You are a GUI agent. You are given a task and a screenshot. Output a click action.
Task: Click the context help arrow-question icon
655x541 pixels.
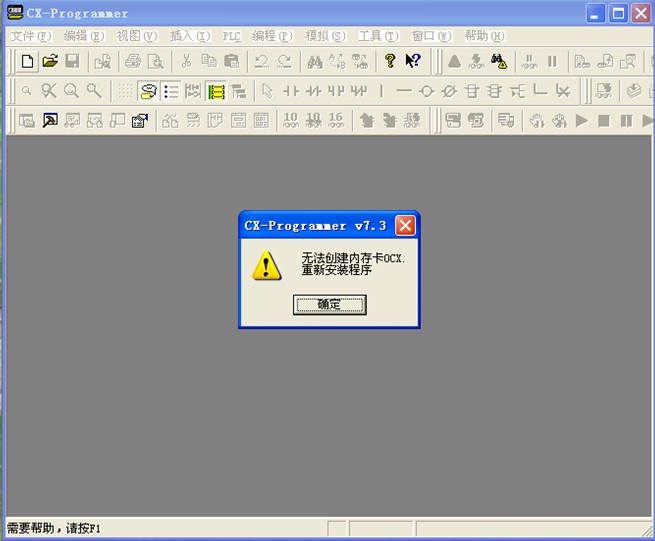click(x=413, y=61)
